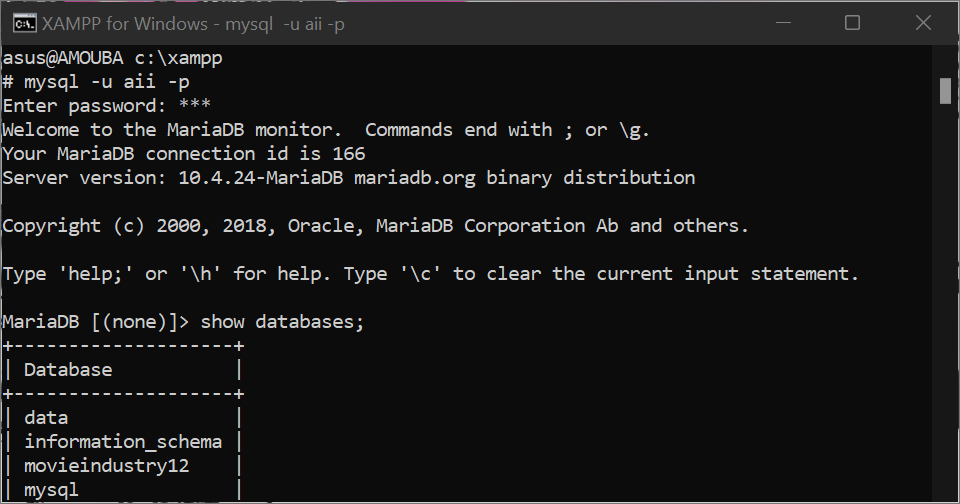Screen dimensions: 960x504
Task: Click the 'MariaDB [(none)]>' prompt
Action: [x=96, y=322]
